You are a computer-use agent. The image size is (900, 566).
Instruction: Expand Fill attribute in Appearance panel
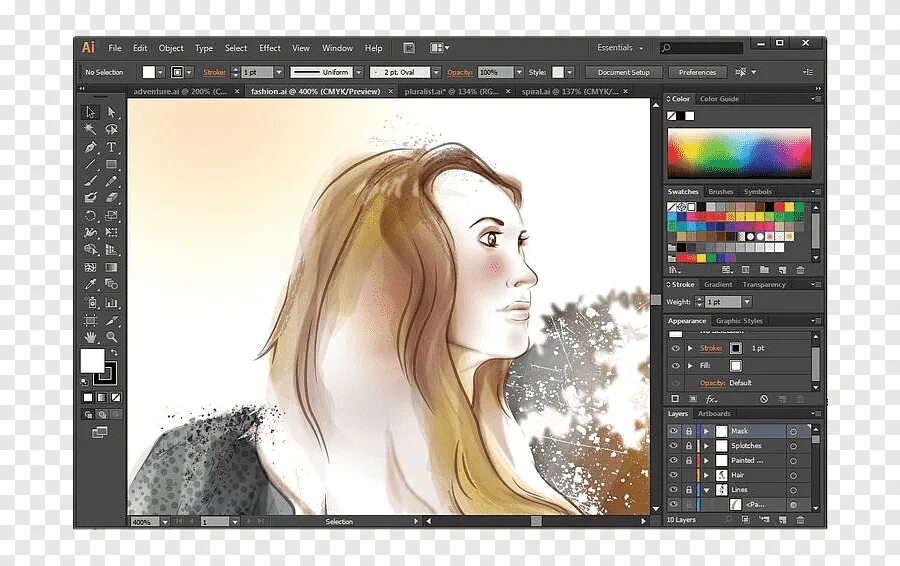point(690,366)
